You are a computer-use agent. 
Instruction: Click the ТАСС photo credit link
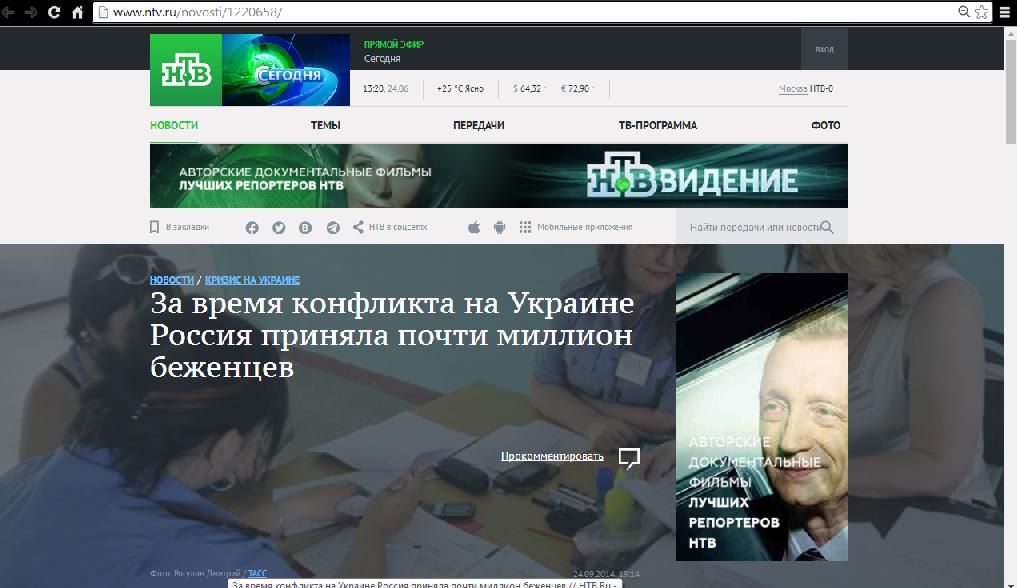(x=257, y=573)
